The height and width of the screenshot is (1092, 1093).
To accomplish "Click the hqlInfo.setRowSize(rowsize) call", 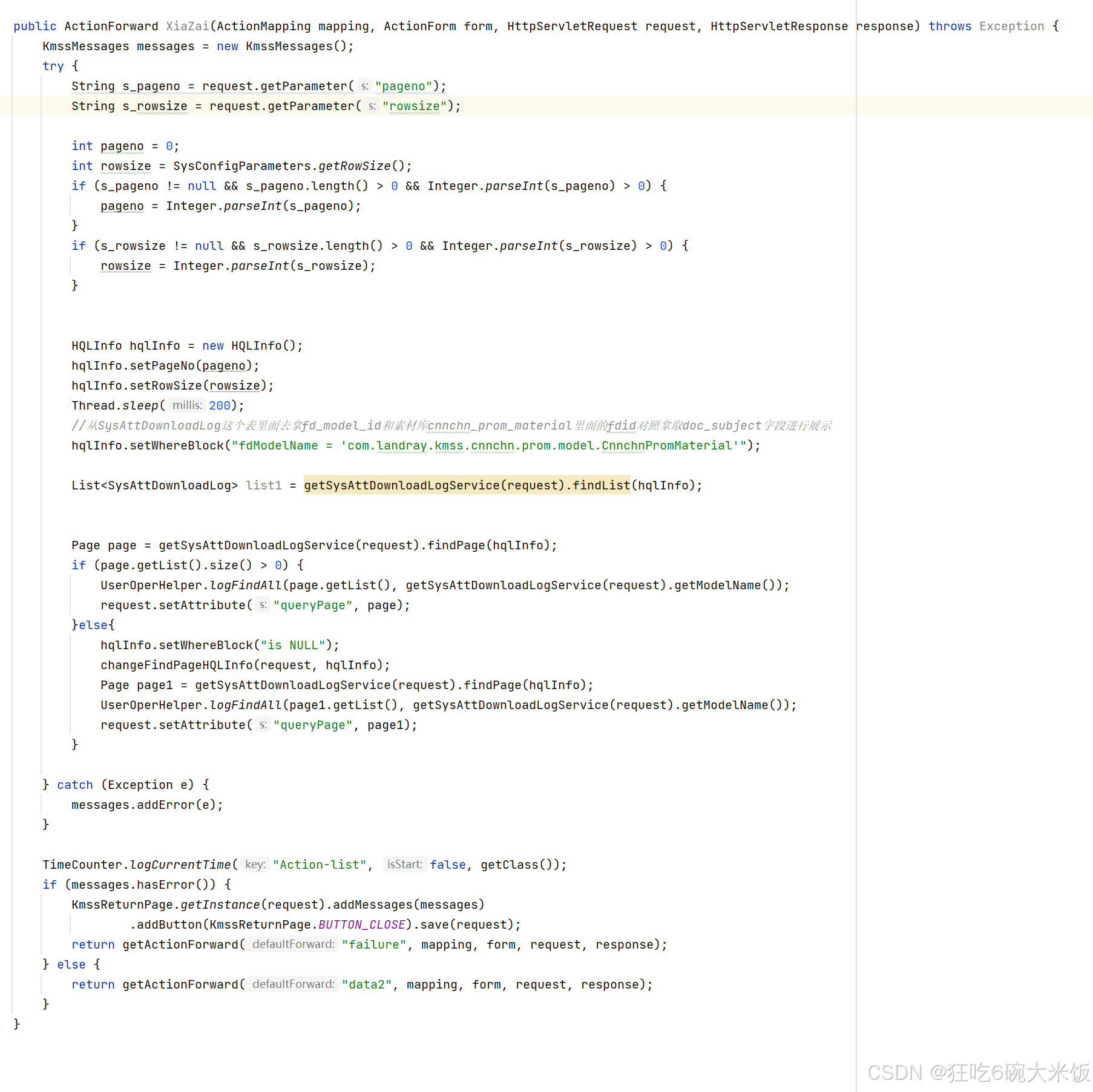I will point(172,385).
